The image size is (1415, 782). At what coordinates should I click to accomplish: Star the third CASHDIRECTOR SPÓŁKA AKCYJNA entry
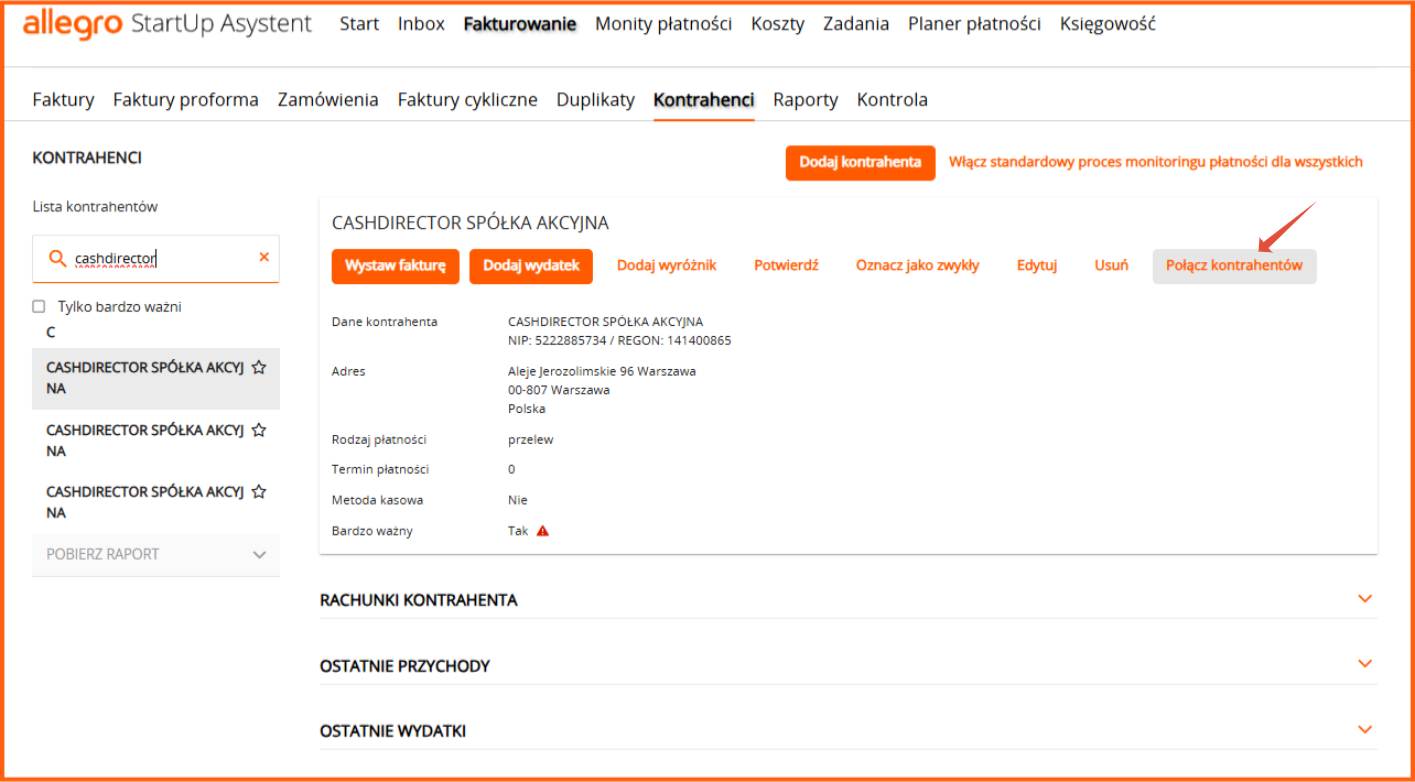(x=259, y=492)
